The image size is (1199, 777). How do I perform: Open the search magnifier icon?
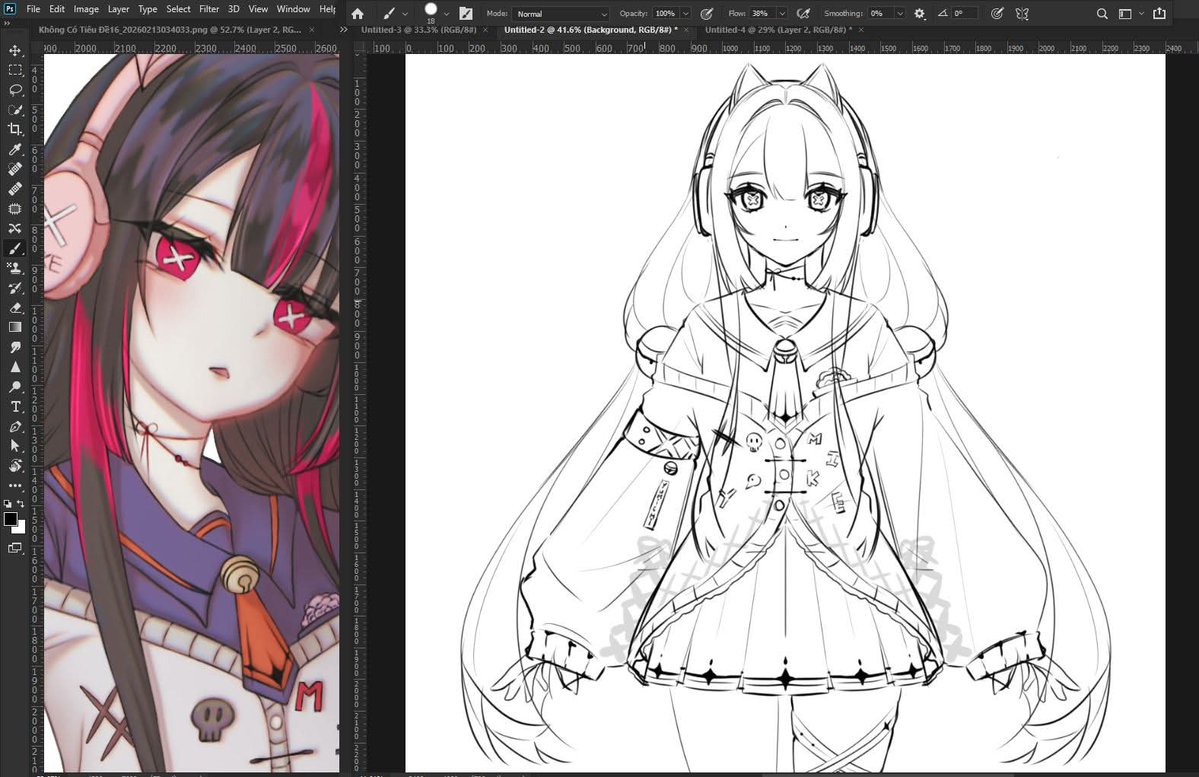1102,13
